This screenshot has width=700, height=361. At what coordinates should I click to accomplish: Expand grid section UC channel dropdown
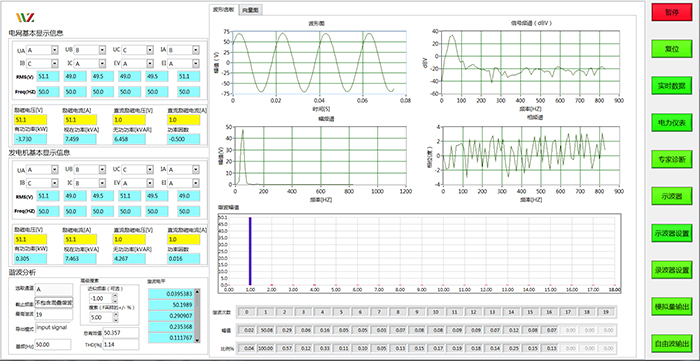tap(150, 50)
